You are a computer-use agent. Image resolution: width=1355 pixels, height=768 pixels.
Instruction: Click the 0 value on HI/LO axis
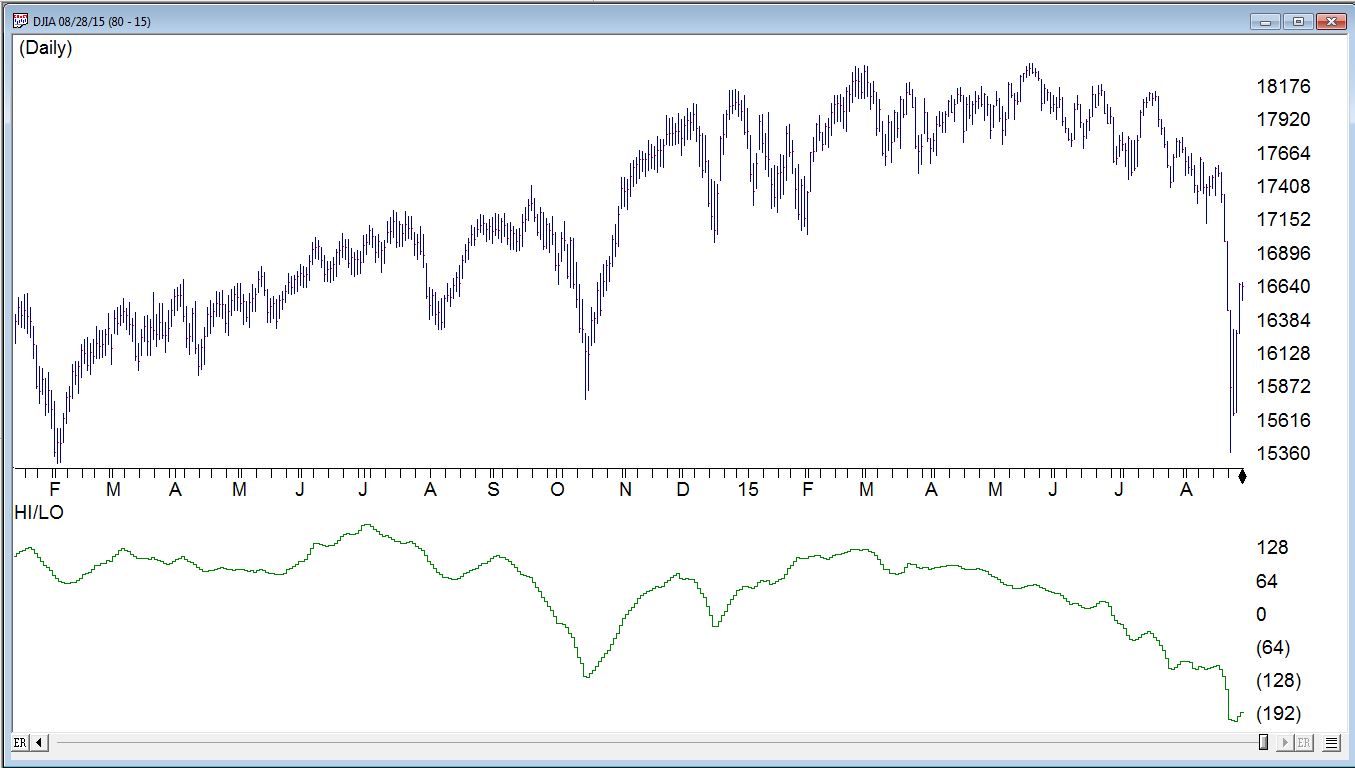pos(1261,614)
